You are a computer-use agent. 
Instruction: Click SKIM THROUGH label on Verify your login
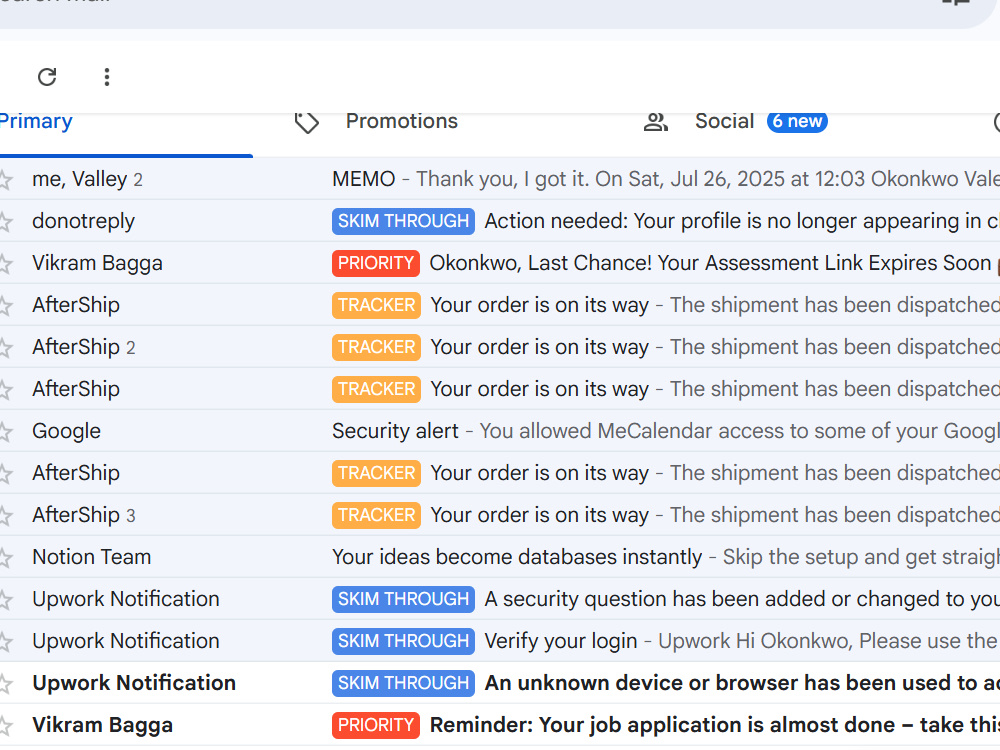(x=403, y=641)
